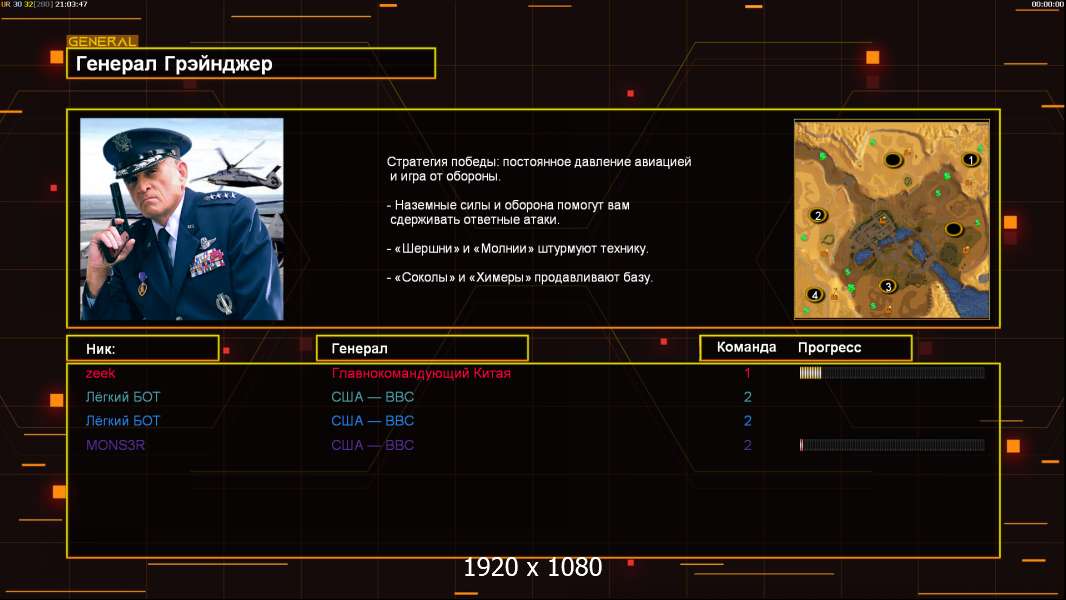Click 'Главнокомандующий Китая' general name

click(x=421, y=373)
